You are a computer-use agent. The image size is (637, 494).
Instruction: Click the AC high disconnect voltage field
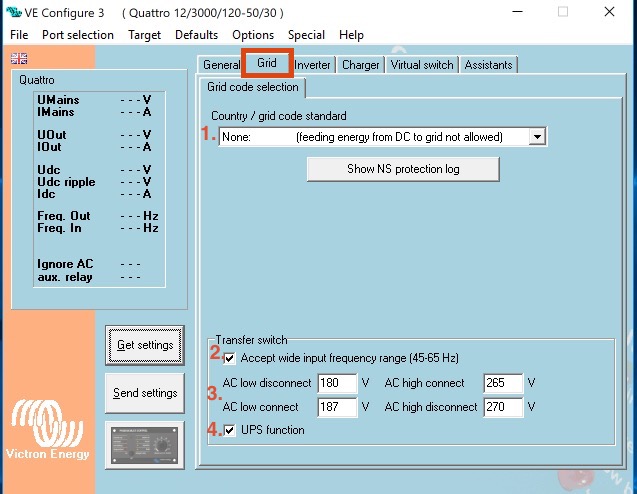click(501, 408)
